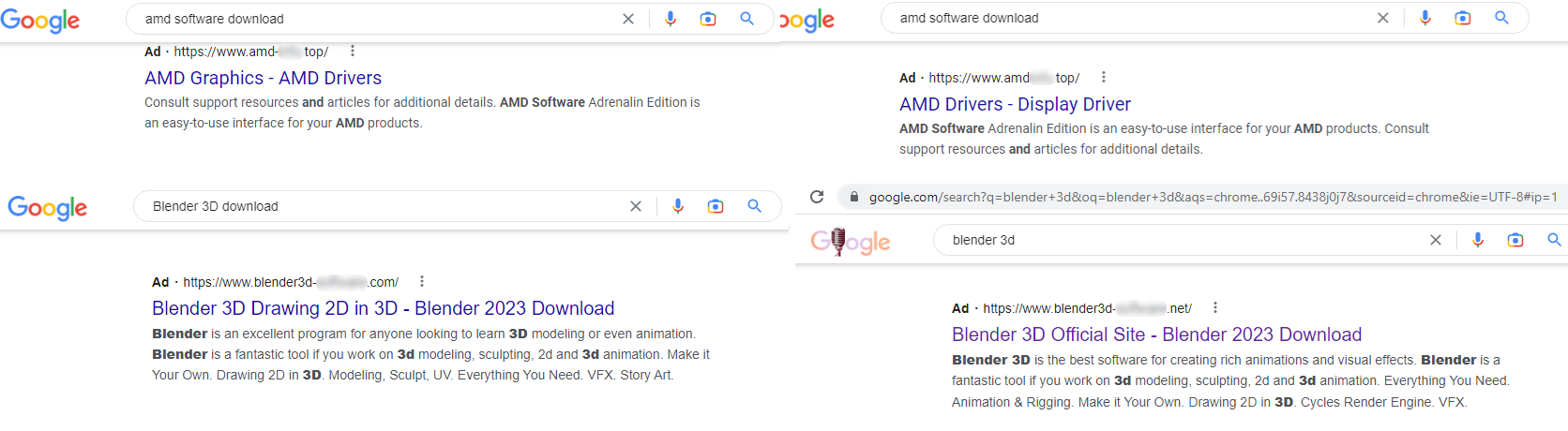Screen dimensions: 1568x431
Task: Click the Google logo beside 'Blender 3D download'
Action: [48, 208]
